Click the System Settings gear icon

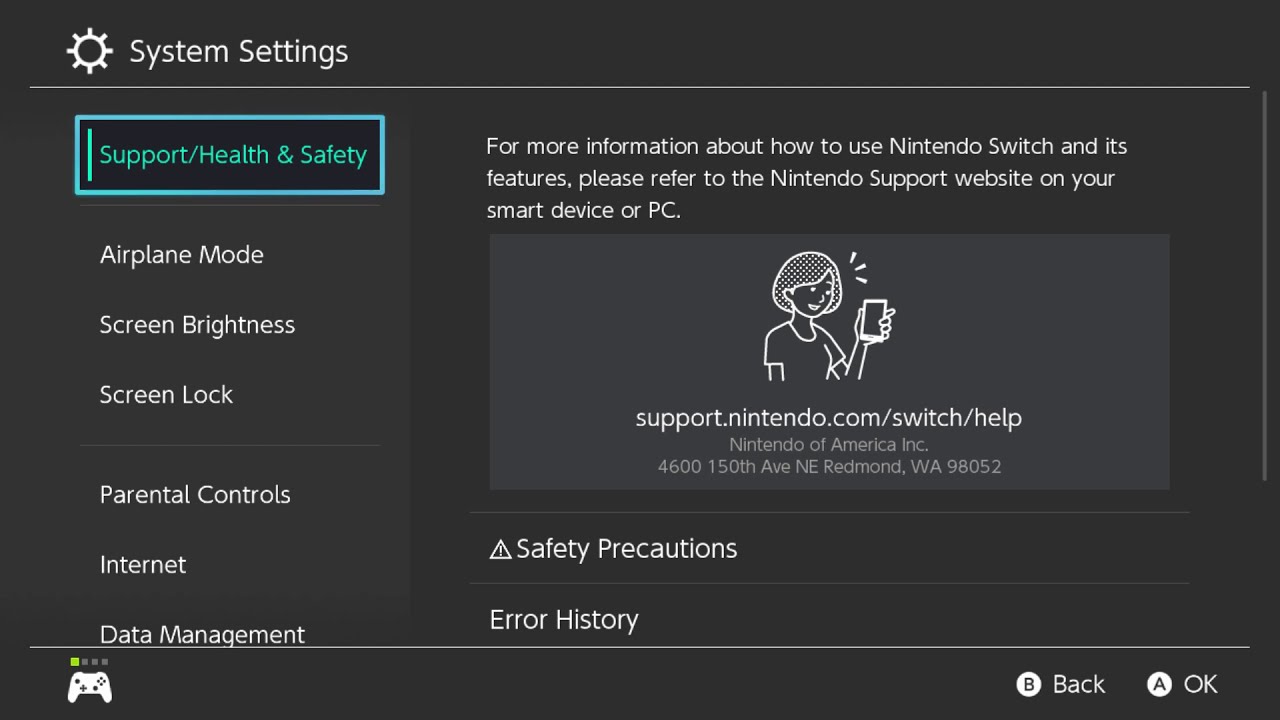pyautogui.click(x=89, y=51)
